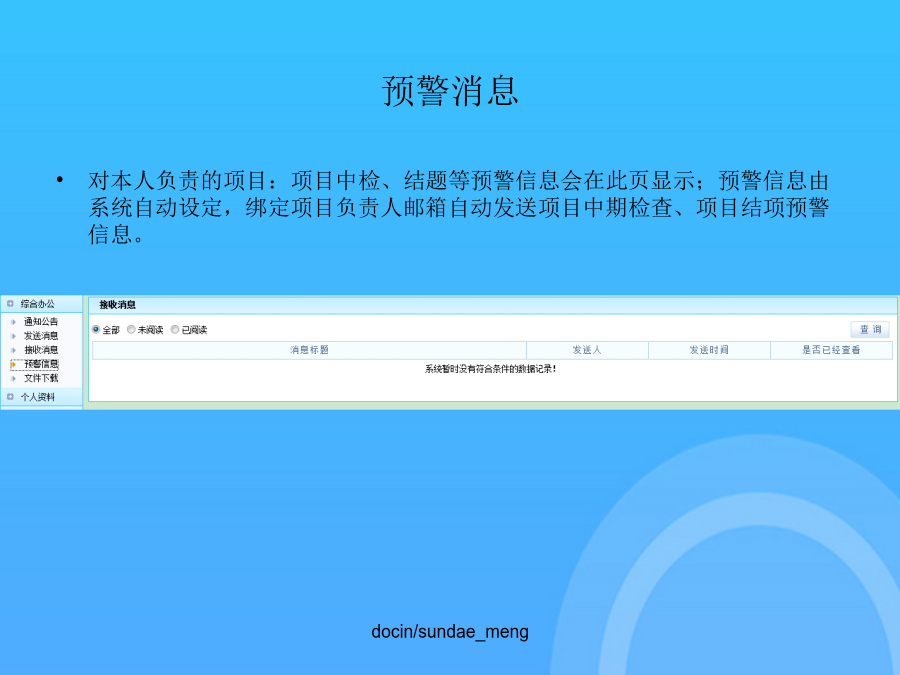The width and height of the screenshot is (900, 675).
Task: Click the slide title 预警消息
Action: (x=450, y=91)
